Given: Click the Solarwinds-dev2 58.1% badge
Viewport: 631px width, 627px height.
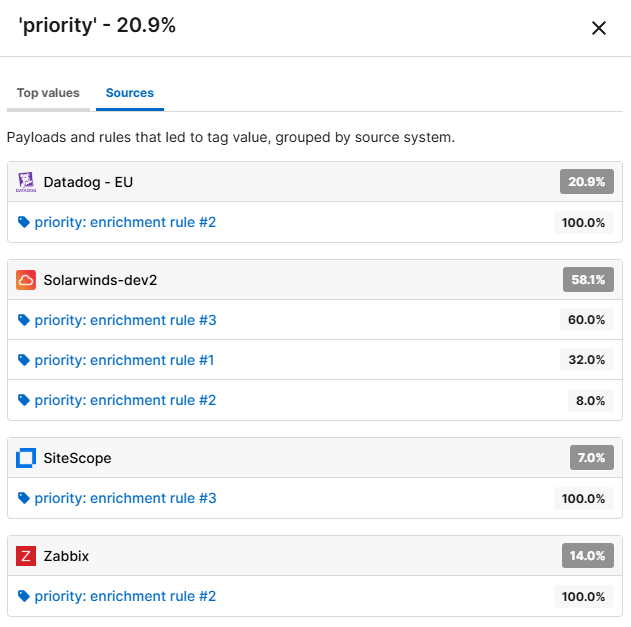Looking at the screenshot, I should (587, 280).
